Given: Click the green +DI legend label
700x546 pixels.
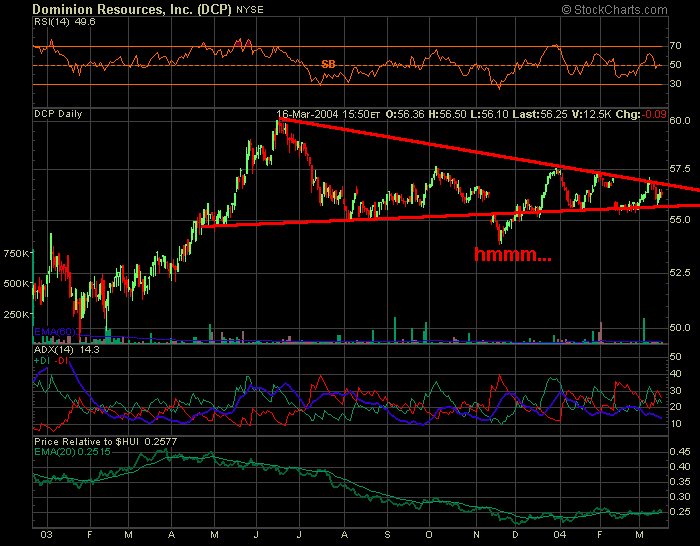Looking at the screenshot, I should point(43,361).
